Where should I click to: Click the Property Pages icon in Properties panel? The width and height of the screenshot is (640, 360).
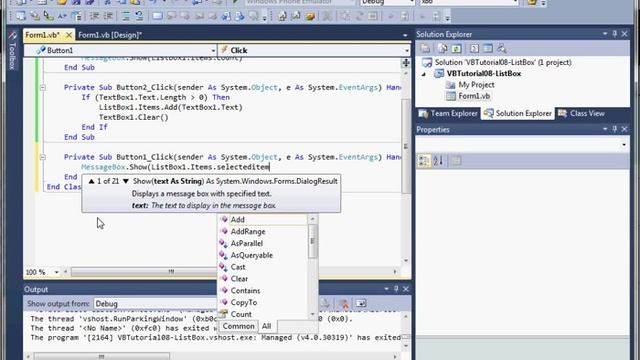[x=456, y=161]
